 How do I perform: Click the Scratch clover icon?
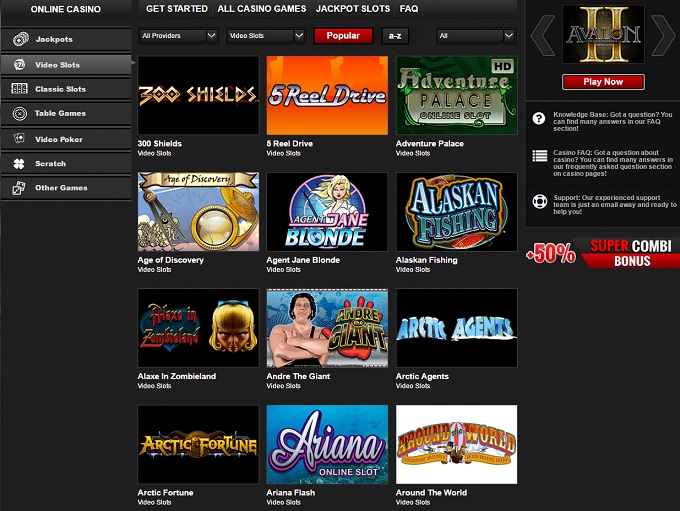point(20,163)
